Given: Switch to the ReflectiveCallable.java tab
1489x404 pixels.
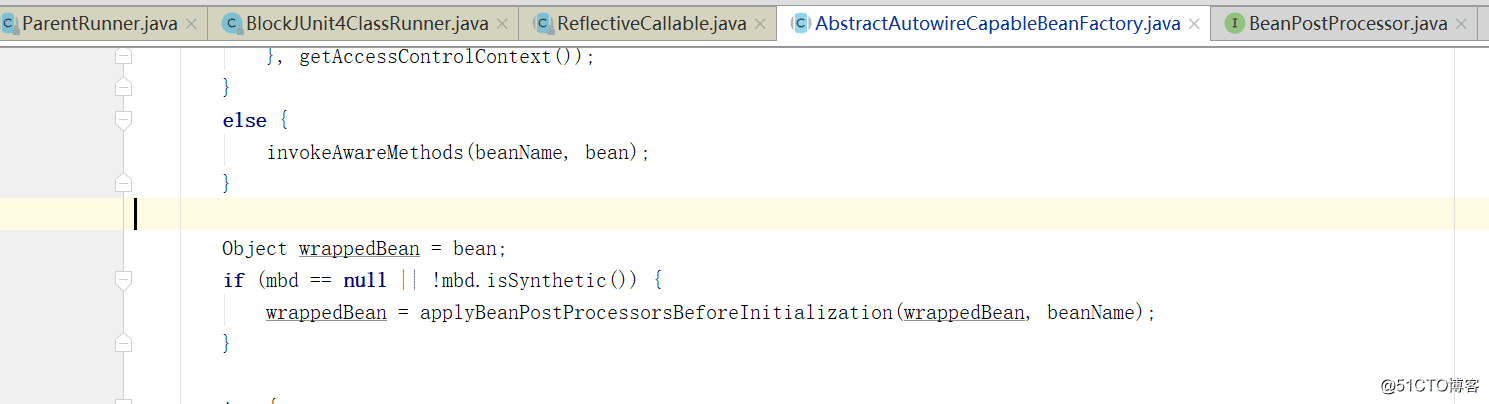Looking at the screenshot, I should click(x=651, y=23).
